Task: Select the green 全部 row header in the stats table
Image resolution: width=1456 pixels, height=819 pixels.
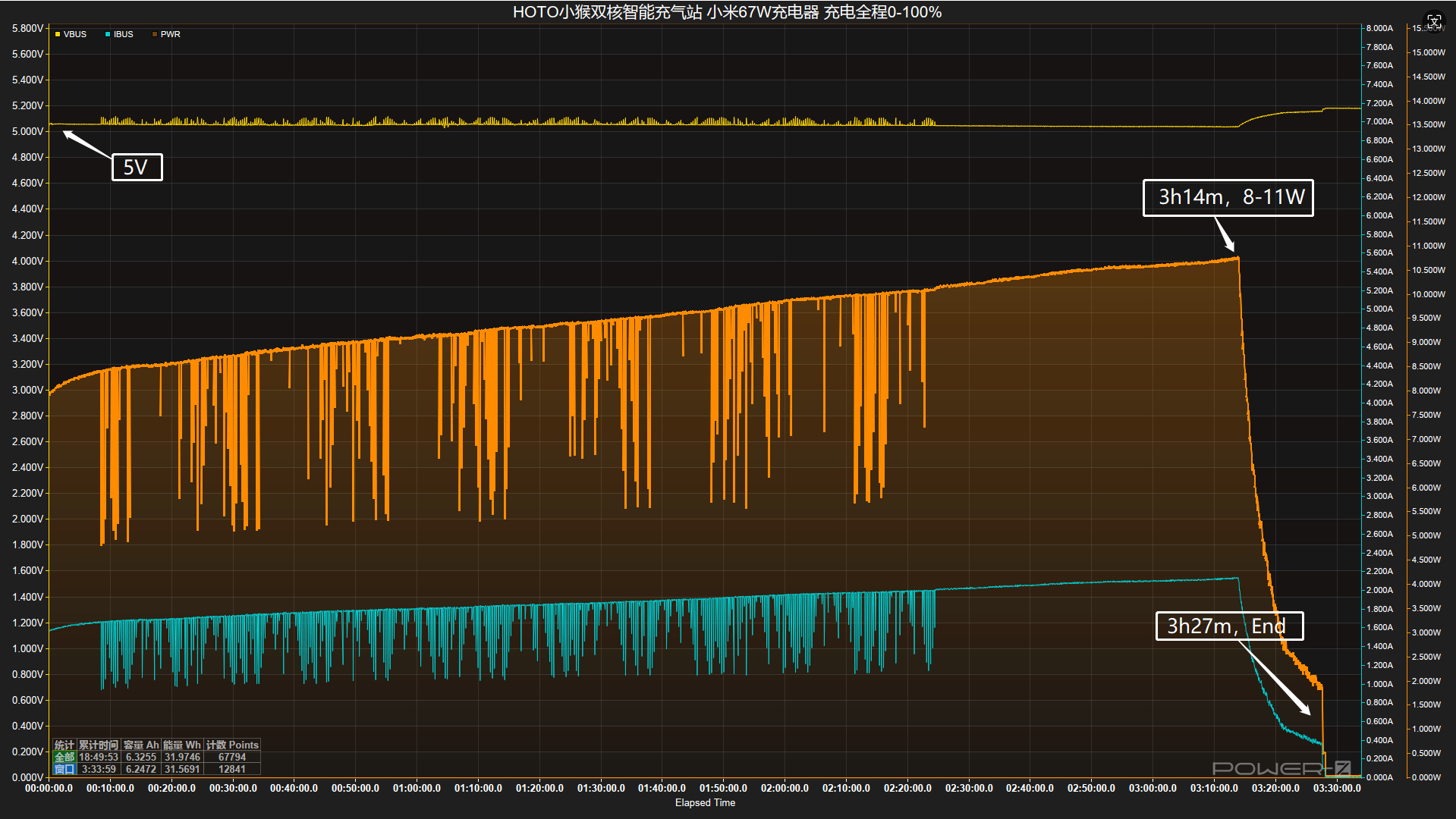Action: tap(64, 757)
